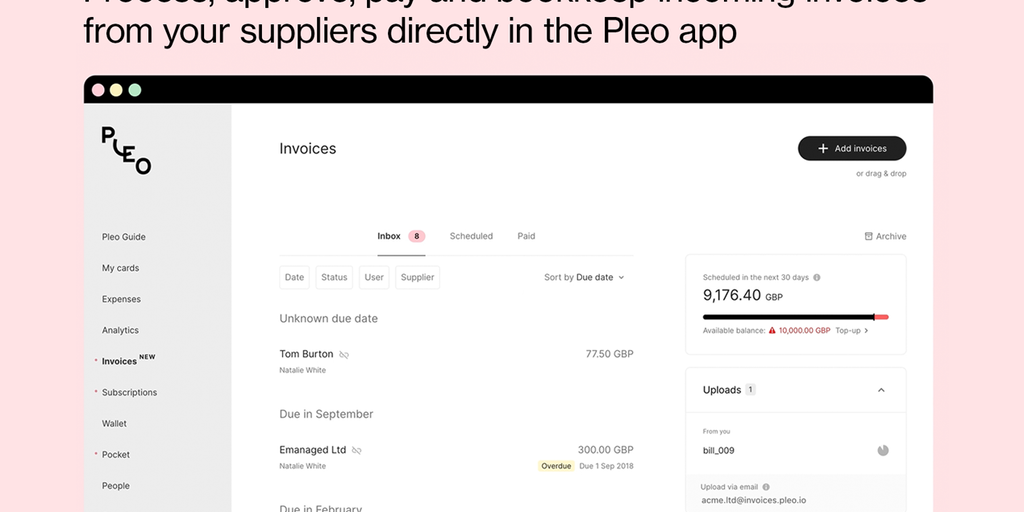
Task: Open the Status filter dropdown
Action: (334, 277)
